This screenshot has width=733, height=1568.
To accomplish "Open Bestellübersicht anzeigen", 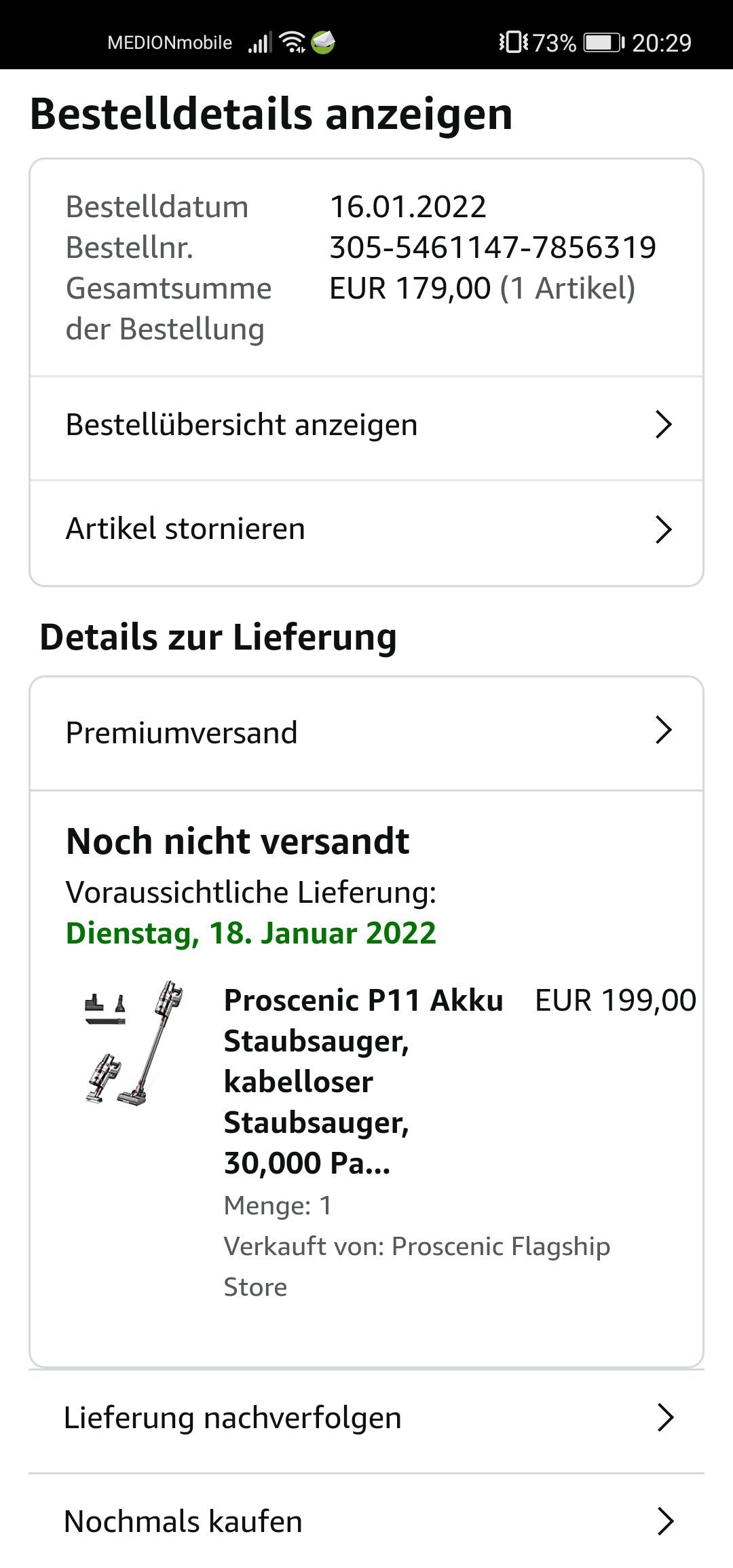I will pyautogui.click(x=242, y=425).
